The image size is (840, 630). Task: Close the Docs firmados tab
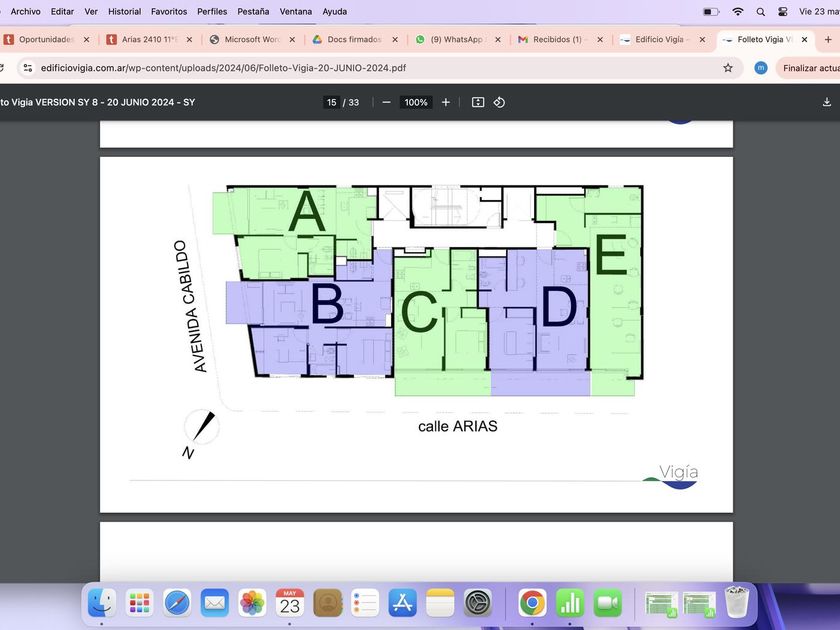tap(395, 39)
